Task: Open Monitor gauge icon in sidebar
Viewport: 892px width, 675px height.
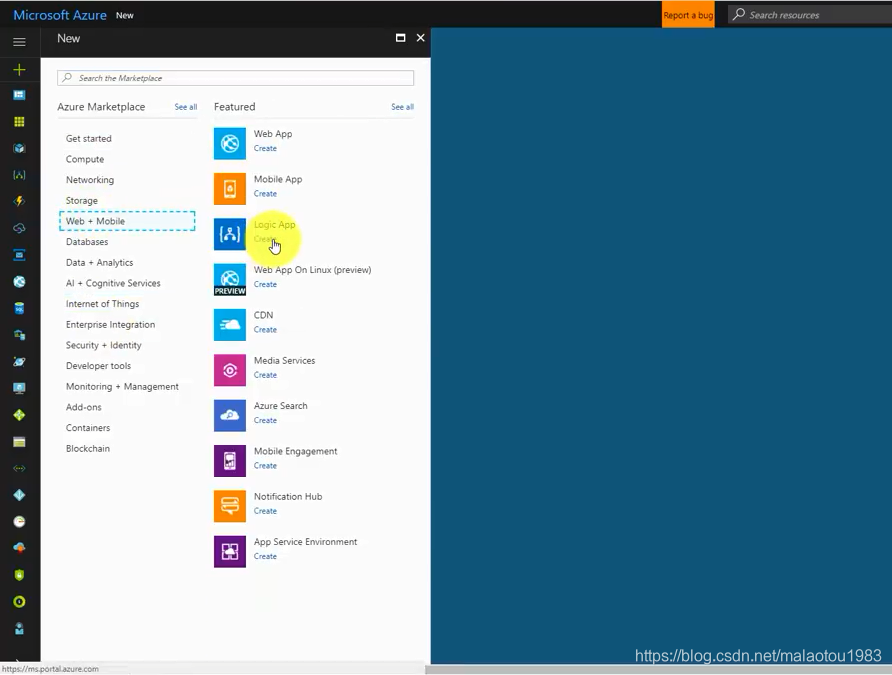Action: point(19,521)
